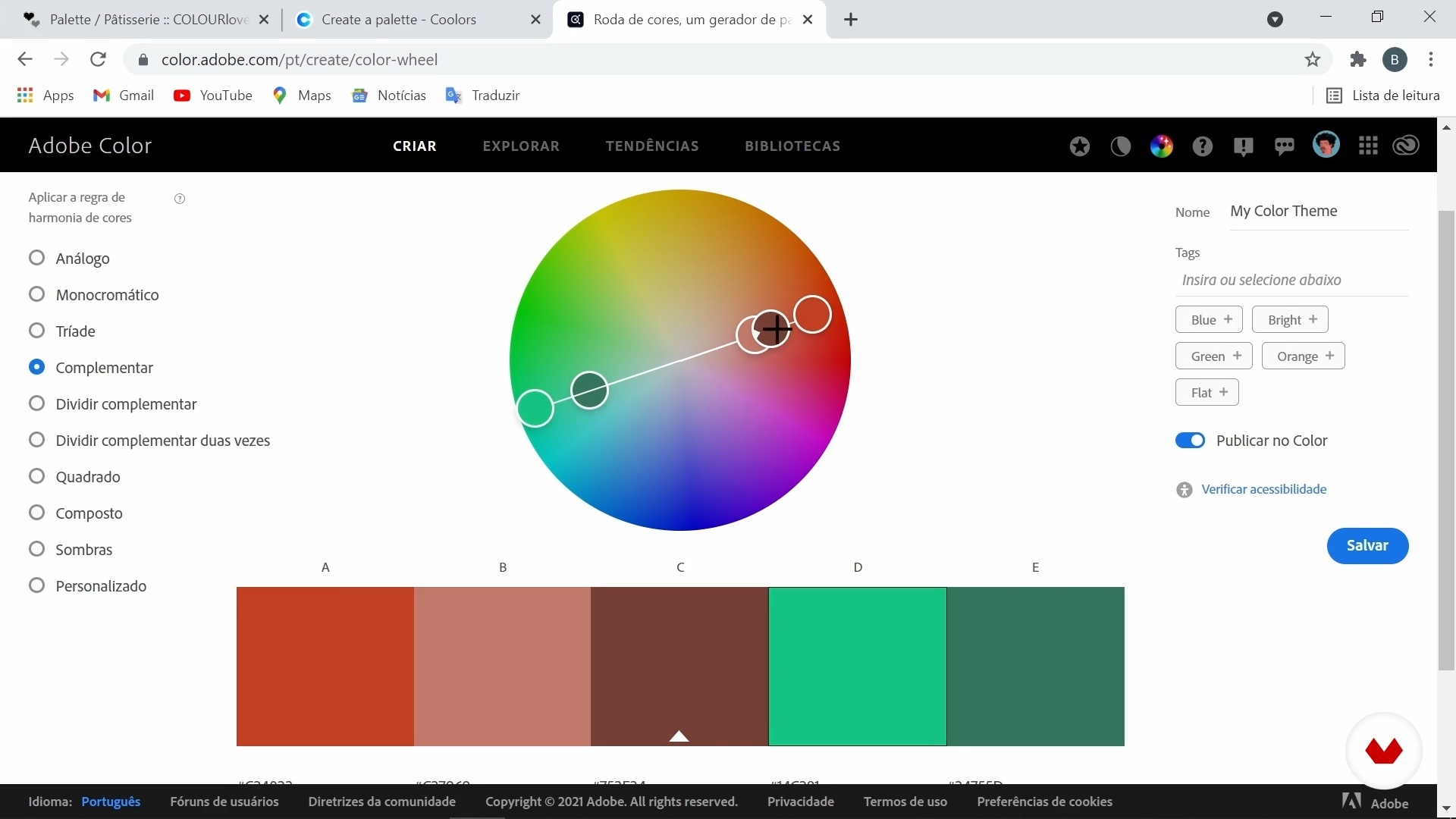Image resolution: width=1456 pixels, height=819 pixels.
Task: Change language via the Português link
Action: (111, 802)
